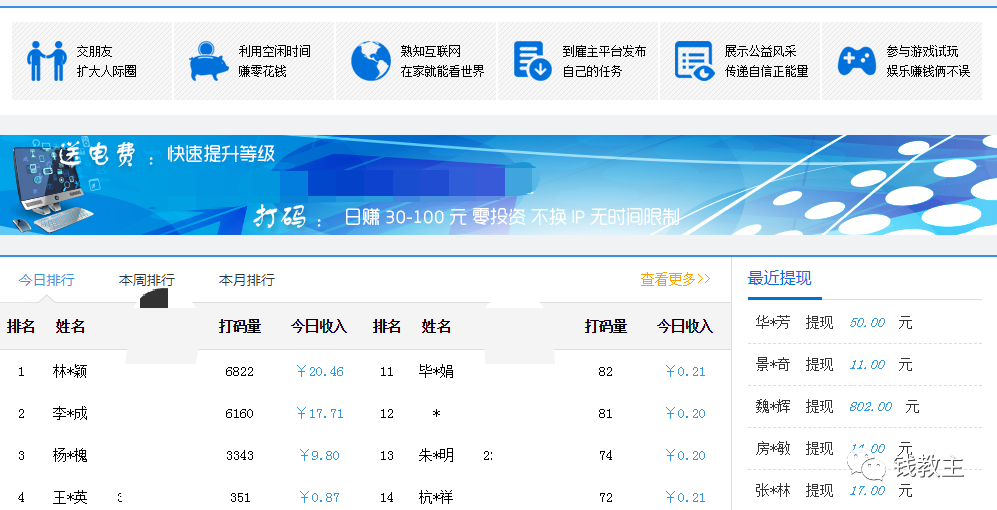This screenshot has width=997, height=510.
Task: Click the 送电费 promotional banner
Action: coord(500,186)
